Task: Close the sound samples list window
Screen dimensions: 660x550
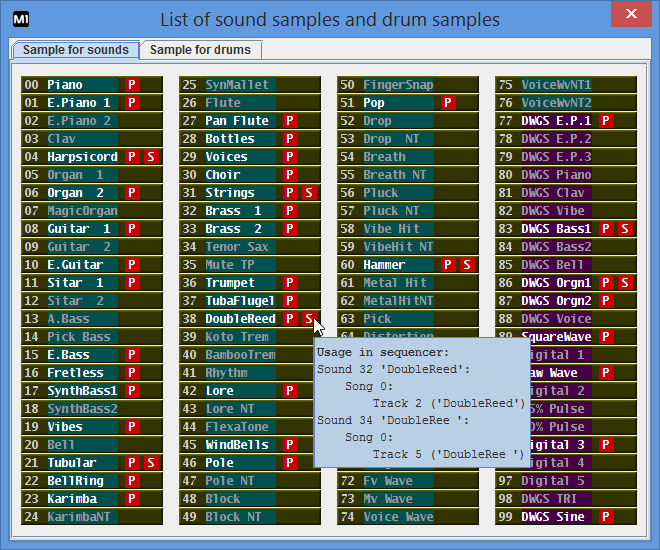Action: [631, 14]
